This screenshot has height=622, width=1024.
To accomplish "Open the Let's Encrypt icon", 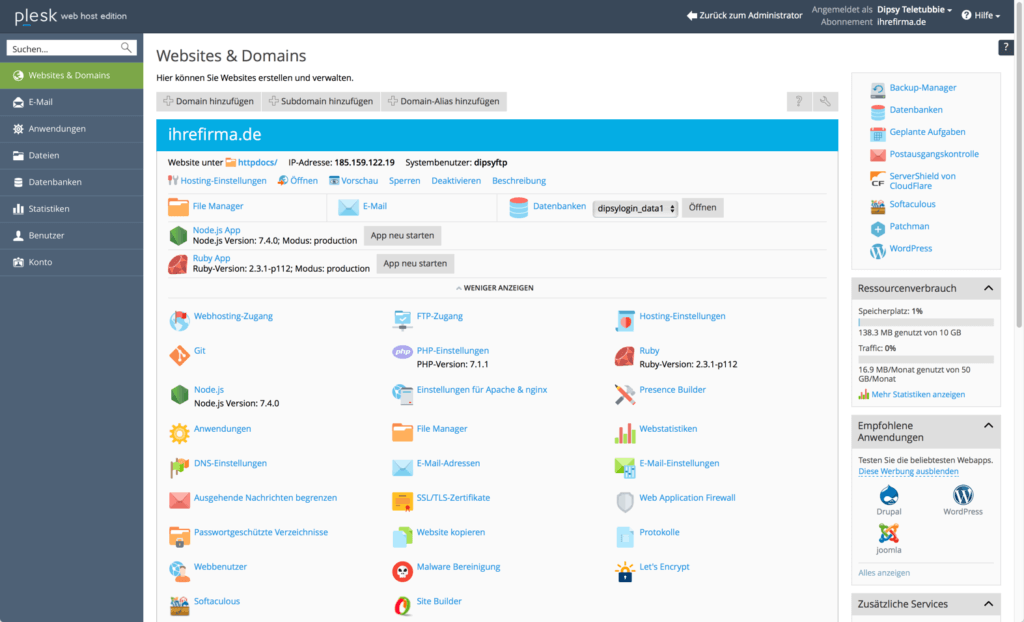I will pos(624,571).
